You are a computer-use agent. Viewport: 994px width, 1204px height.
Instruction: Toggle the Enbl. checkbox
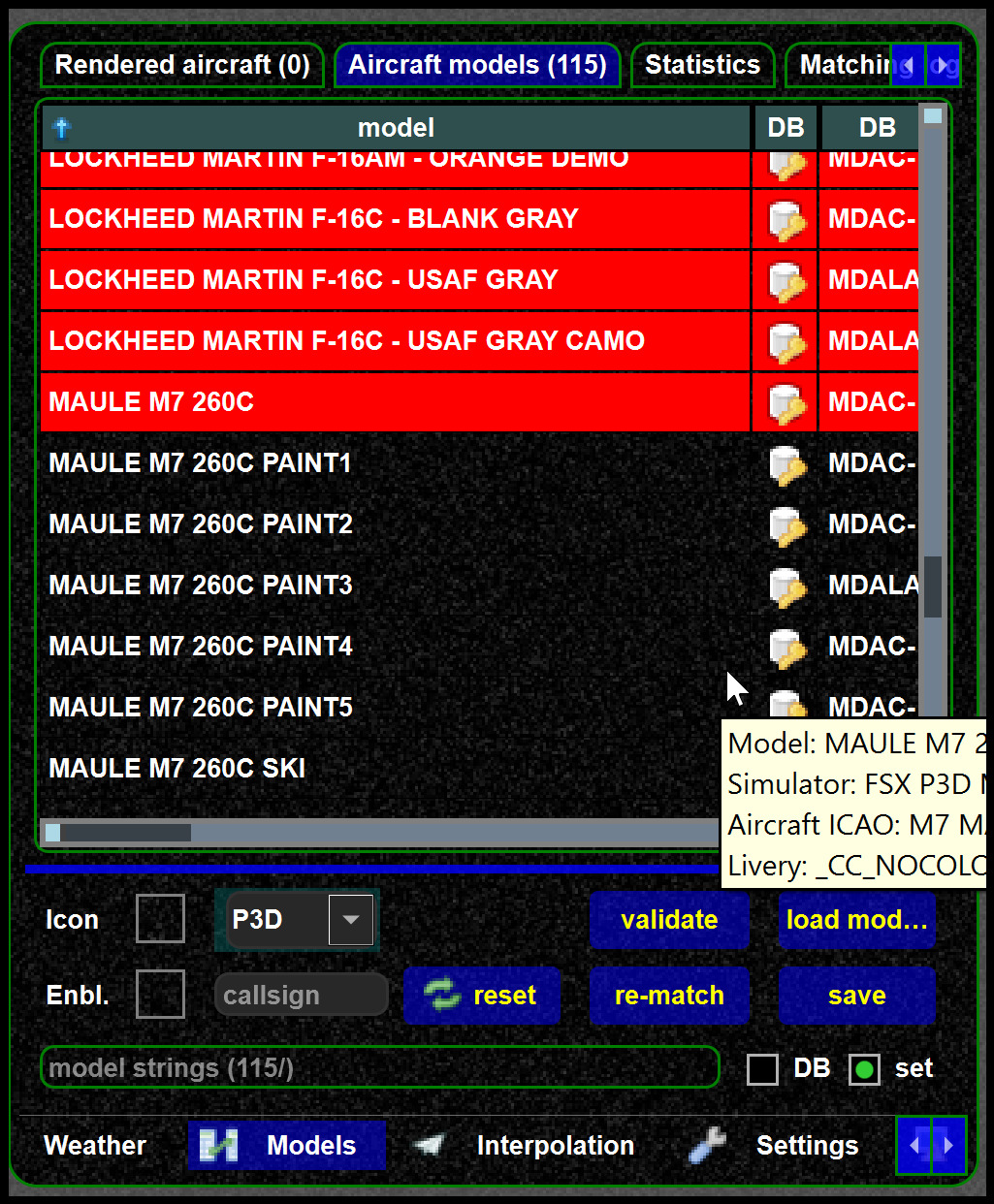(x=160, y=995)
